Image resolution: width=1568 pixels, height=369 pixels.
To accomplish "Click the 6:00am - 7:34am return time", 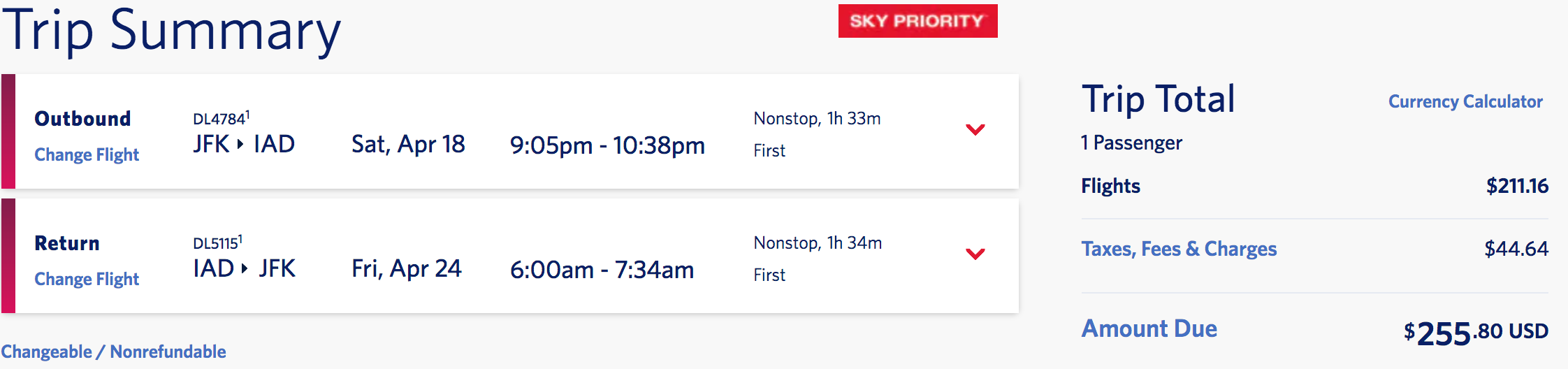I will click(x=602, y=270).
